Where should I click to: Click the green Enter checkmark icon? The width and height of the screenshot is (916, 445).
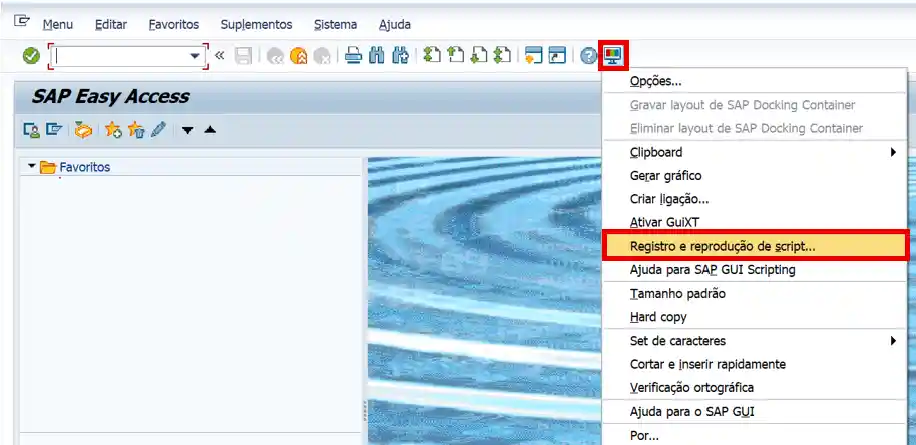[x=31, y=56]
